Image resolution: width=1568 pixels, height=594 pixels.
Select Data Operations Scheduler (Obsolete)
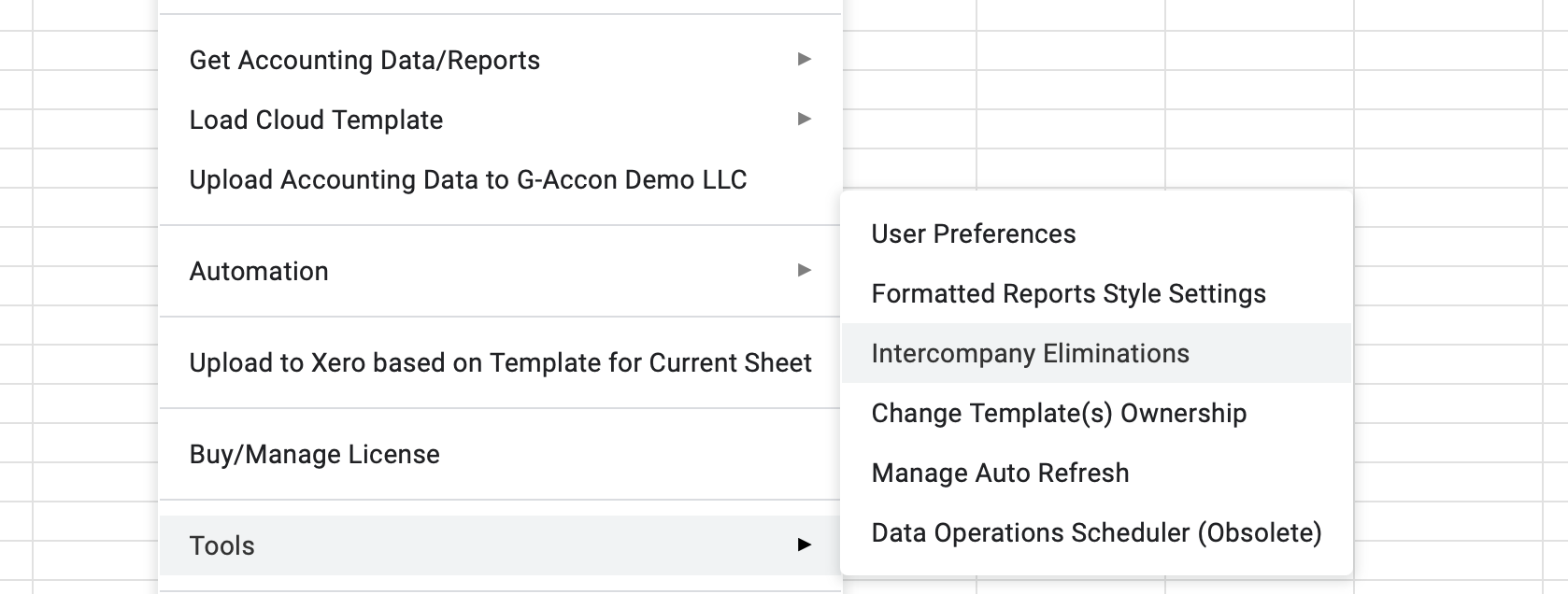(x=1096, y=533)
